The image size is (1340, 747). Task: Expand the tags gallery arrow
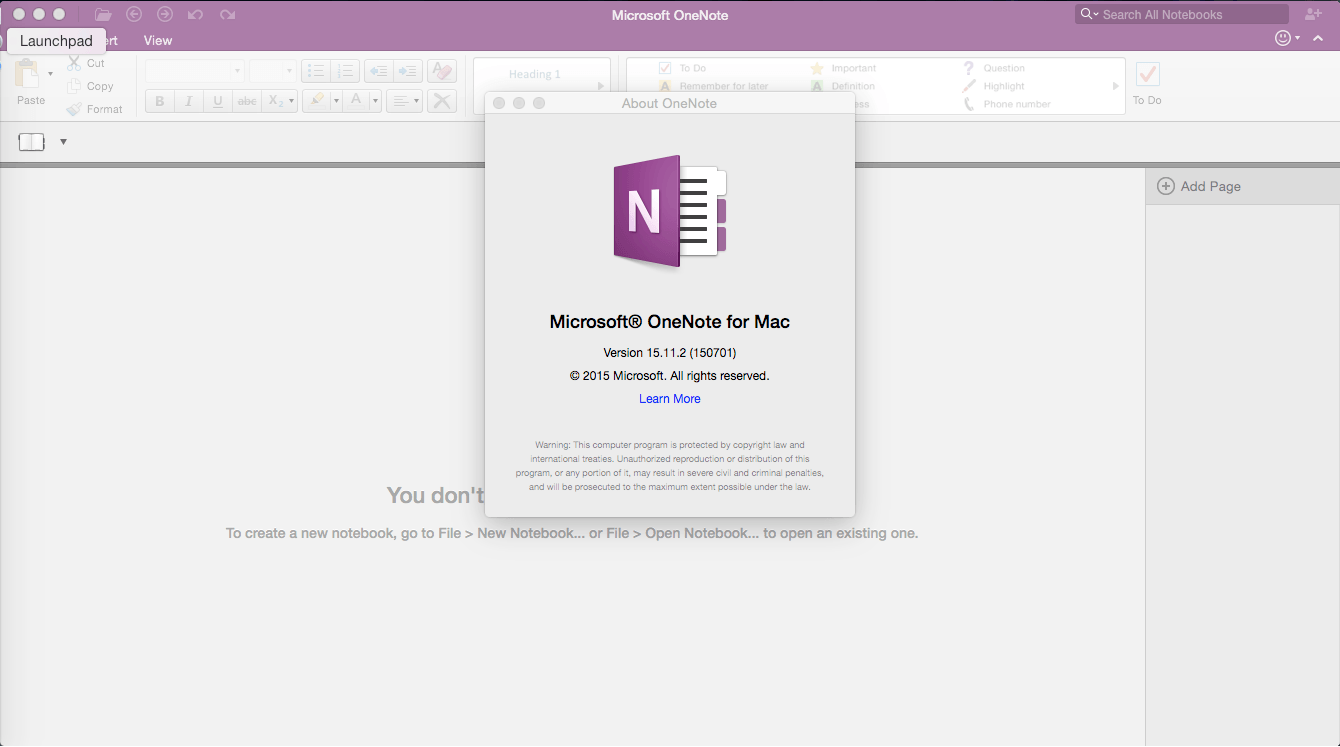pyautogui.click(x=1116, y=87)
